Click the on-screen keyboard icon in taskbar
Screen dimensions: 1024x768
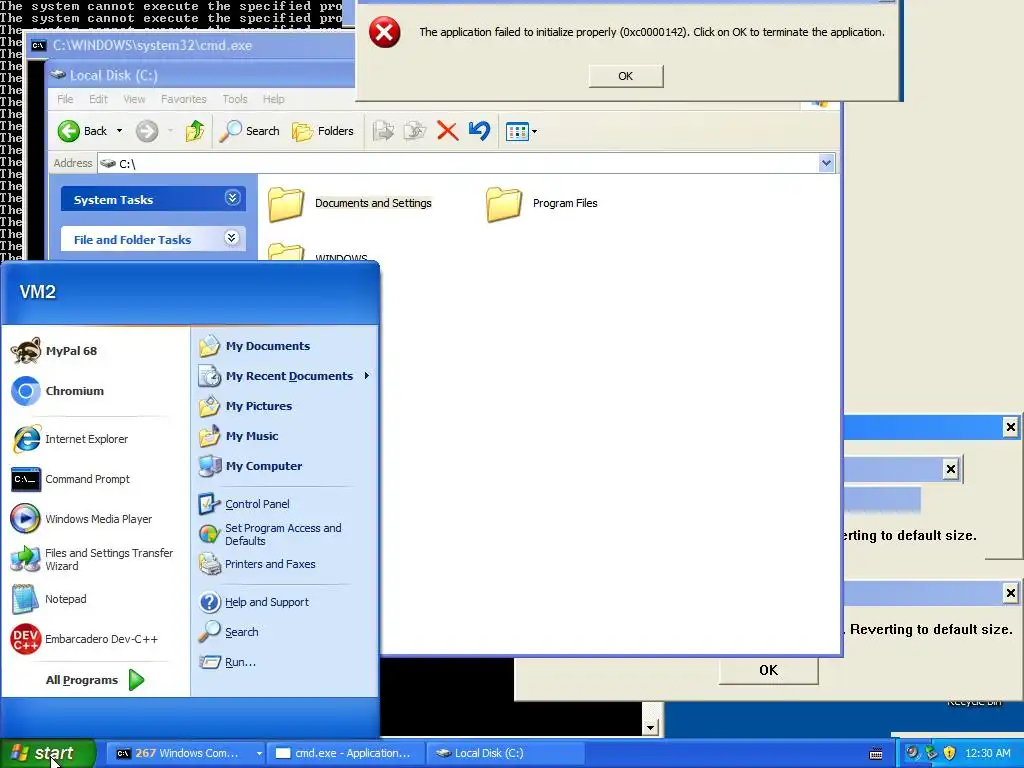coord(876,754)
